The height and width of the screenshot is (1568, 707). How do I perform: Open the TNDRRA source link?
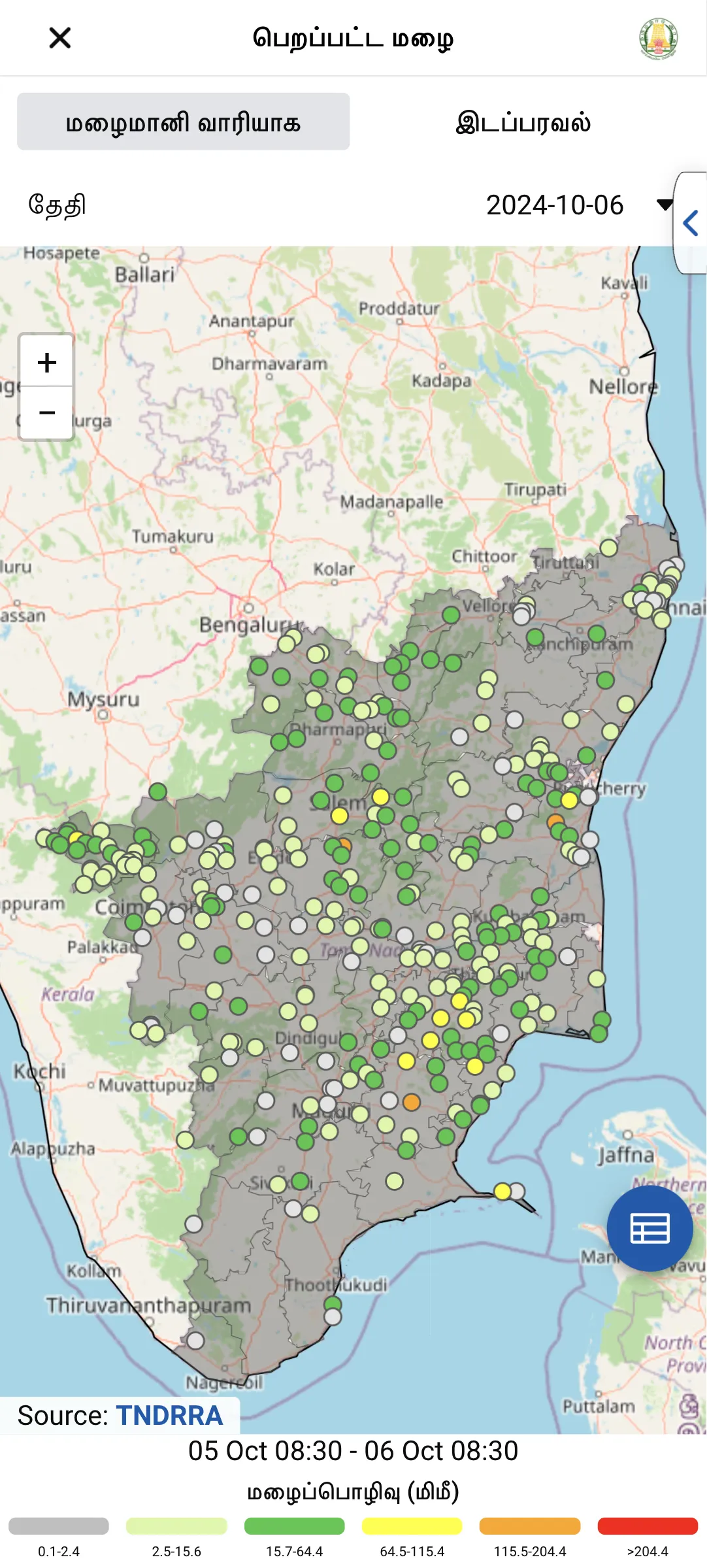click(x=170, y=1416)
